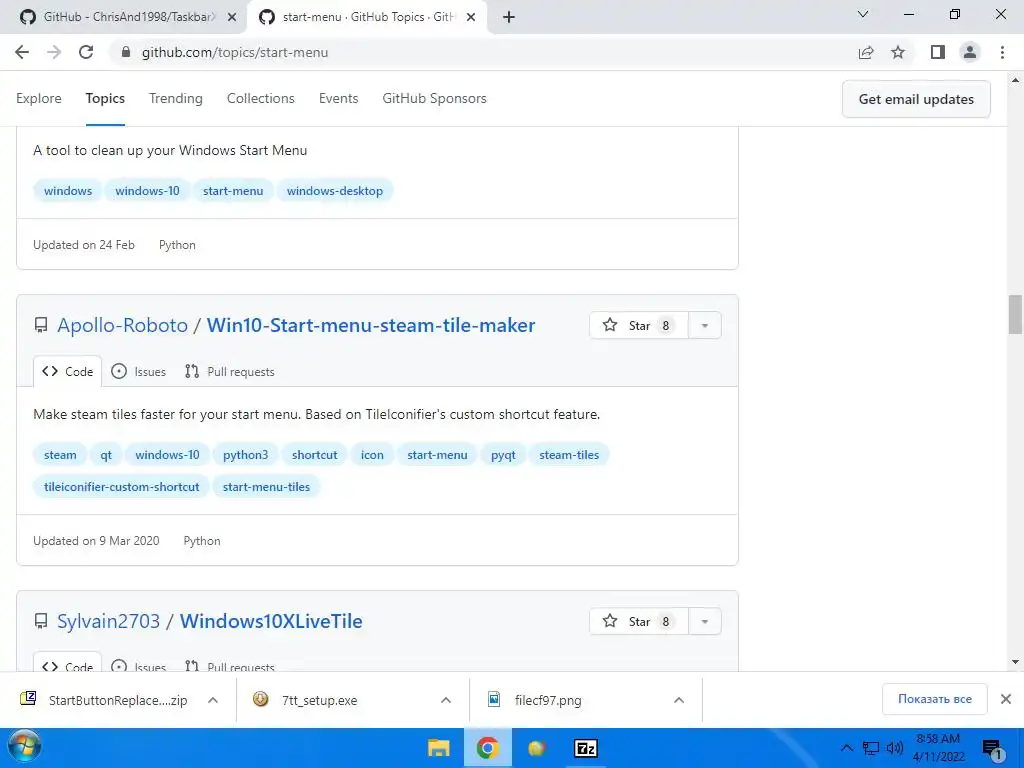
Task: Open Win10-Start-menu-steam-tile-maker repository link
Action: [x=371, y=325]
